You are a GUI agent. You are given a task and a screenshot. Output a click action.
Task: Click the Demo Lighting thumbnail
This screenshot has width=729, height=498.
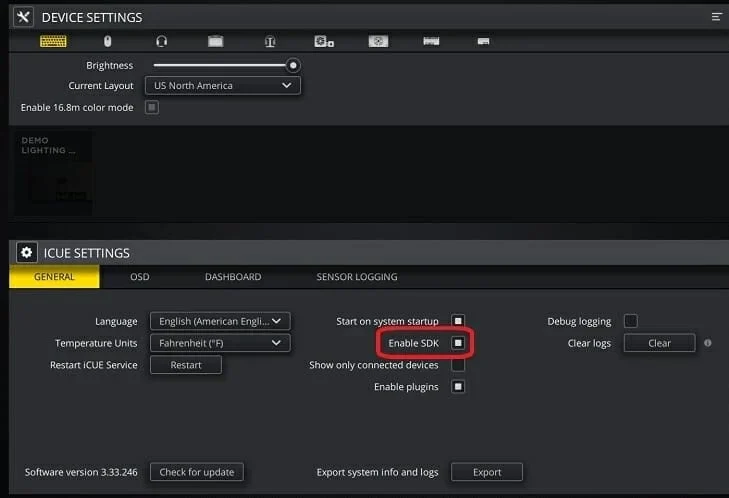point(53,173)
